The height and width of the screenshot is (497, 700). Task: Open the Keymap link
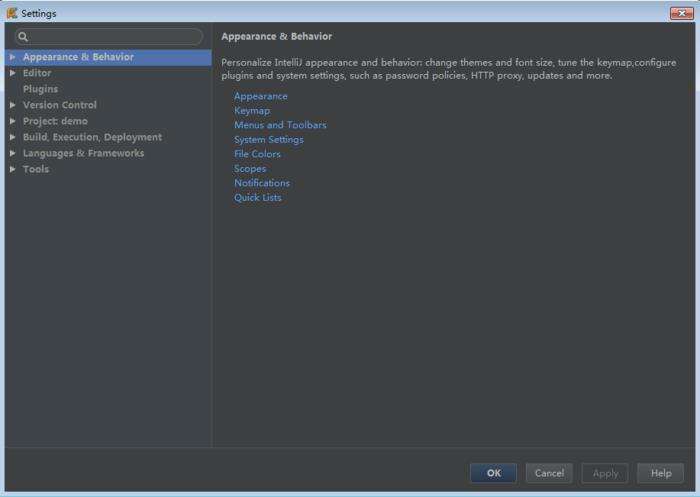tap(252, 111)
